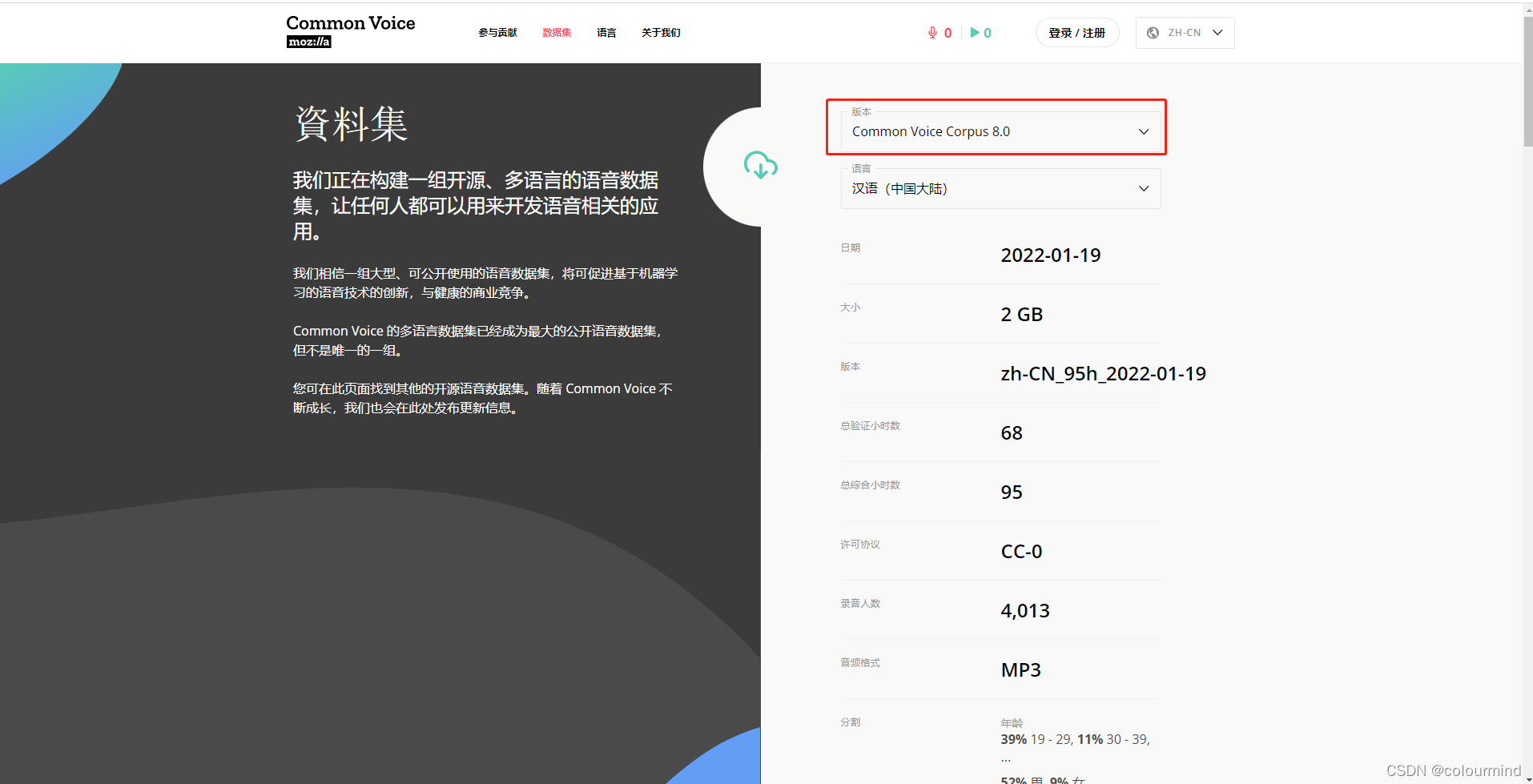The width and height of the screenshot is (1533, 784).
Task: Open the 汉语（中国大陆）language dropdown
Action: pos(1000,188)
